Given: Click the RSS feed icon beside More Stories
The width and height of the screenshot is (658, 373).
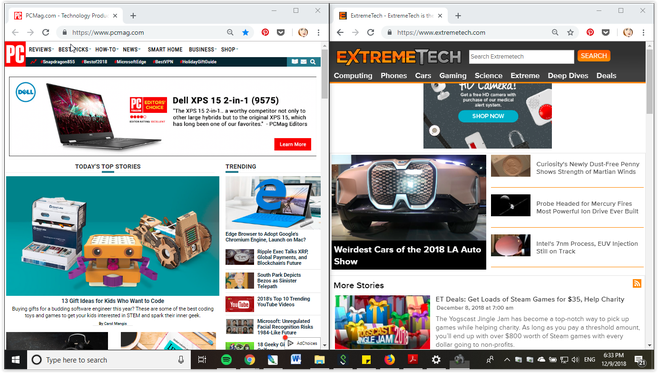Looking at the screenshot, I should click(637, 284).
